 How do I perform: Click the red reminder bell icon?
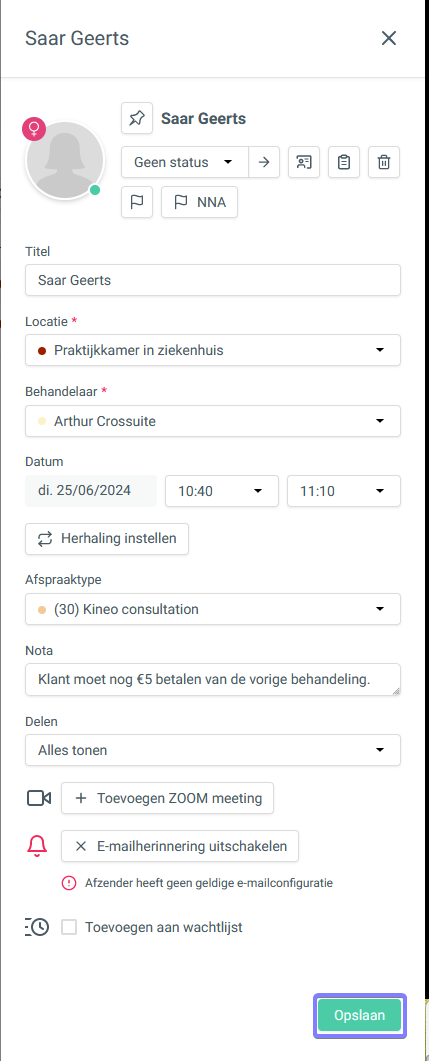coord(38,846)
